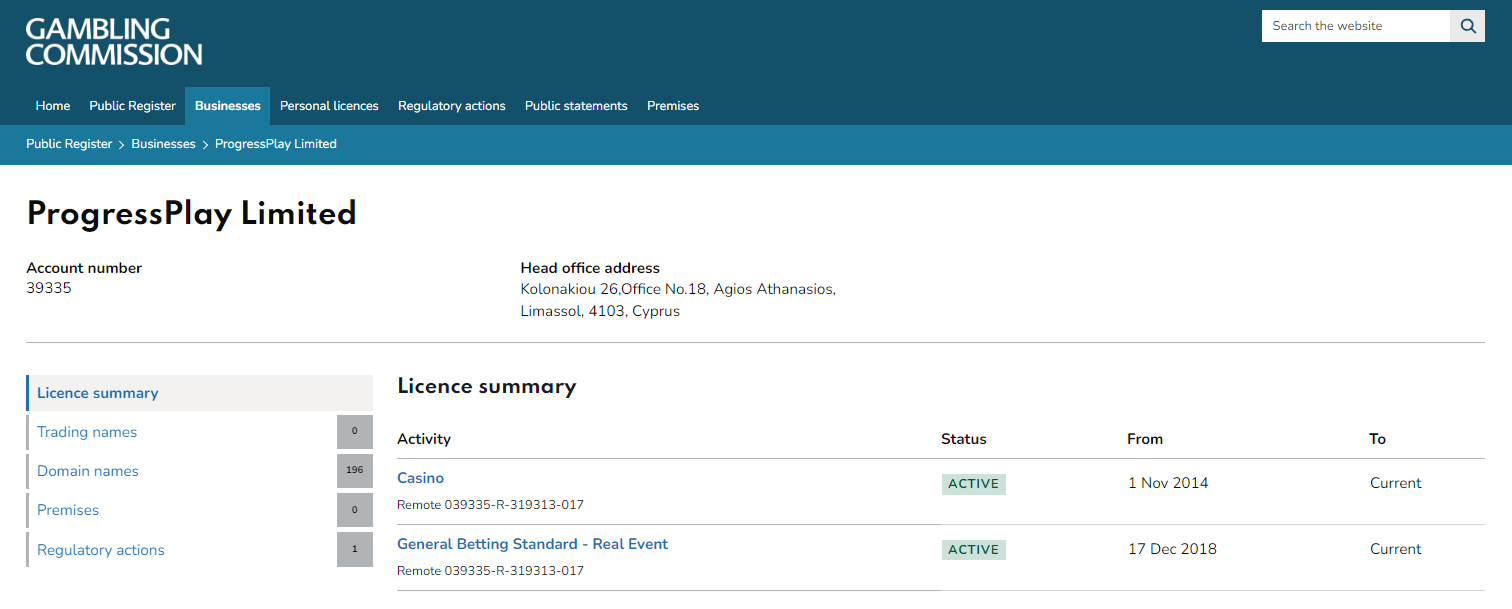The image size is (1512, 609).
Task: Open the Premises top navigation item
Action: coord(673,106)
